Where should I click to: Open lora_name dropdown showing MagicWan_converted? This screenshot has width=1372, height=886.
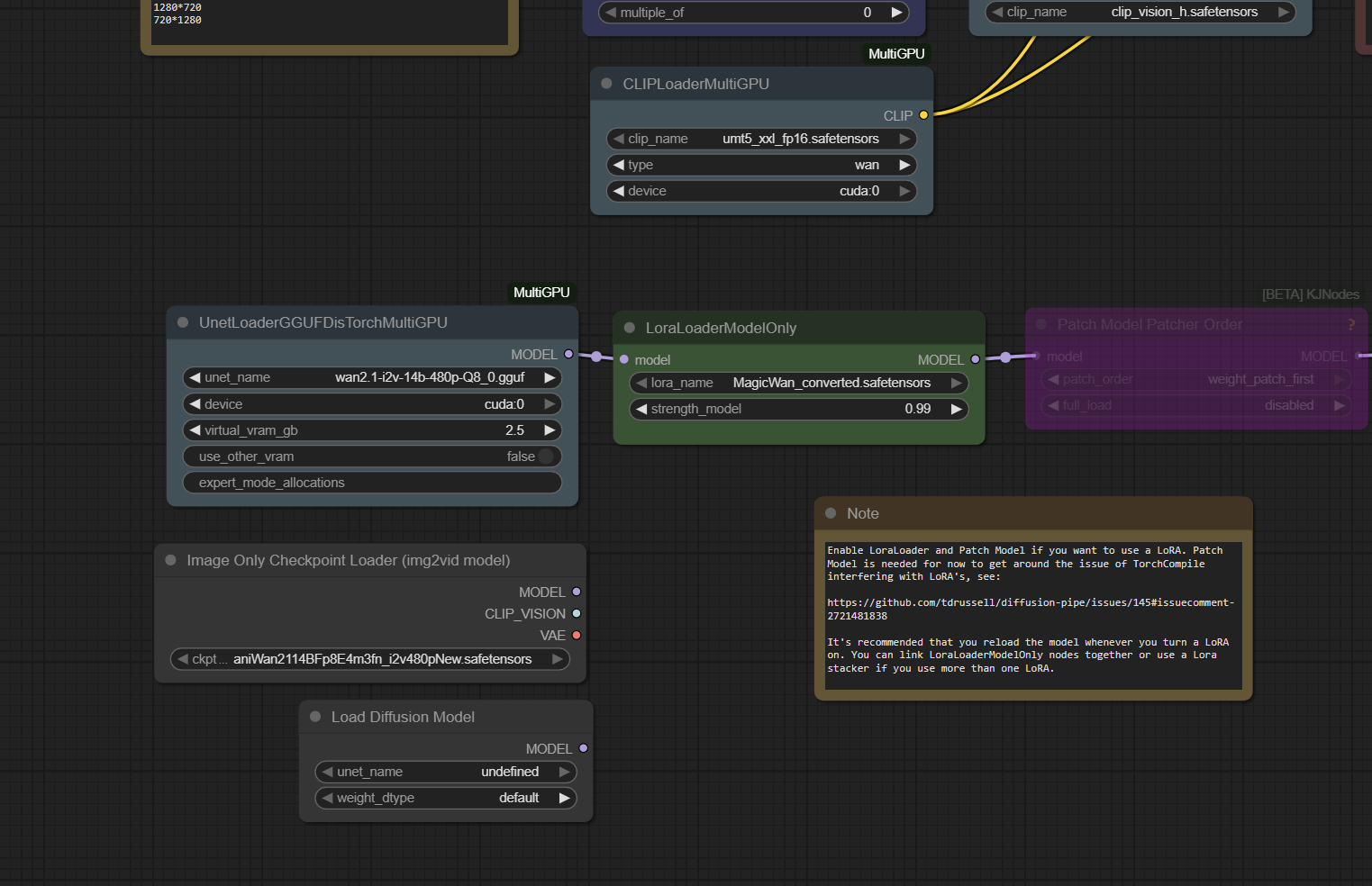pyautogui.click(x=798, y=383)
